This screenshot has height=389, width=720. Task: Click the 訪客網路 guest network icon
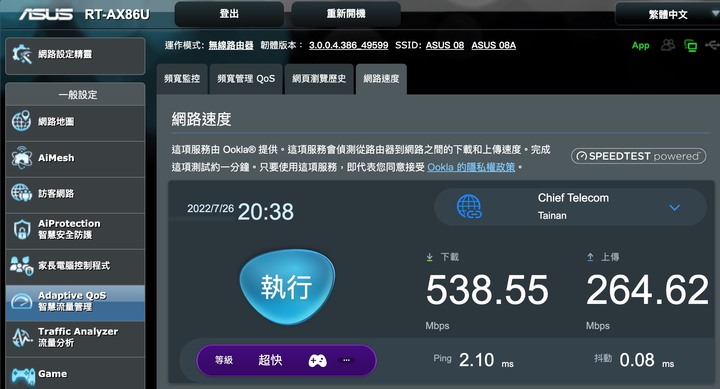[x=21, y=193]
